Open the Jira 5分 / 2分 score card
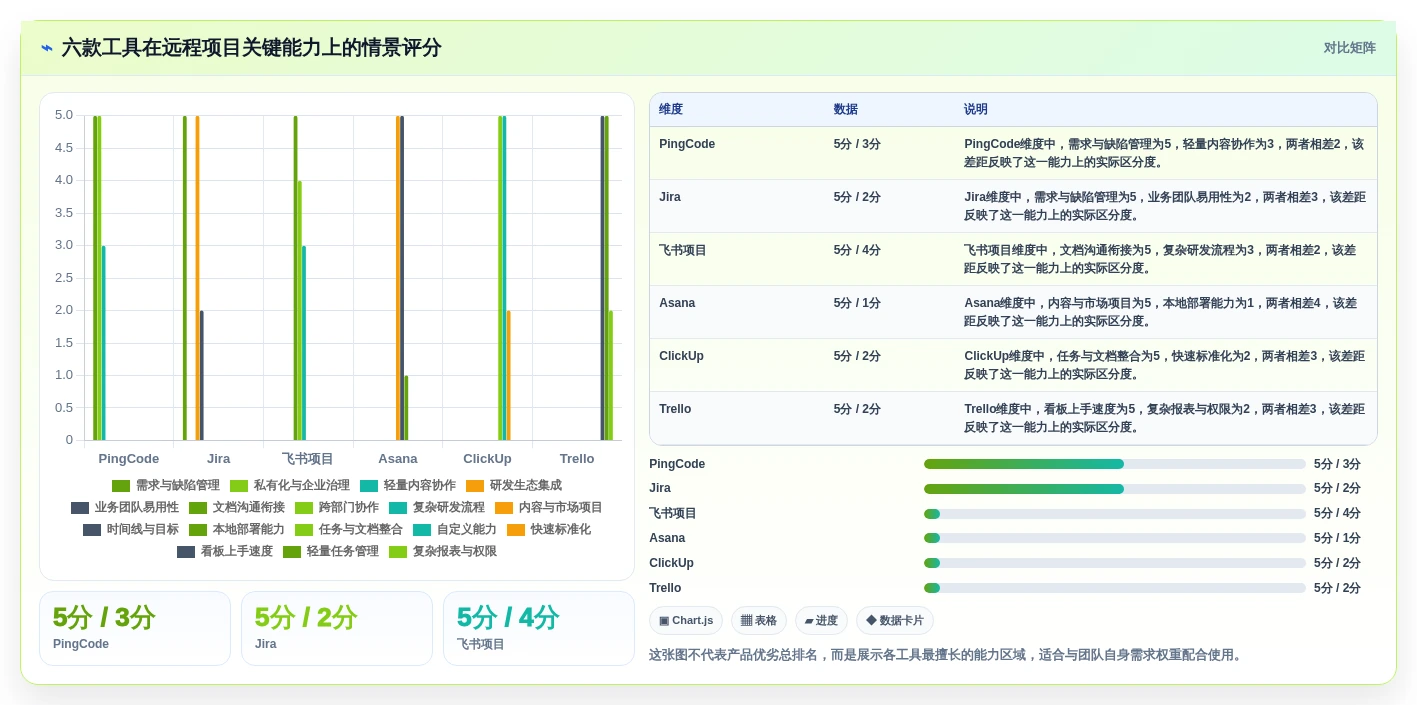Image resolution: width=1417 pixels, height=705 pixels. [337, 628]
